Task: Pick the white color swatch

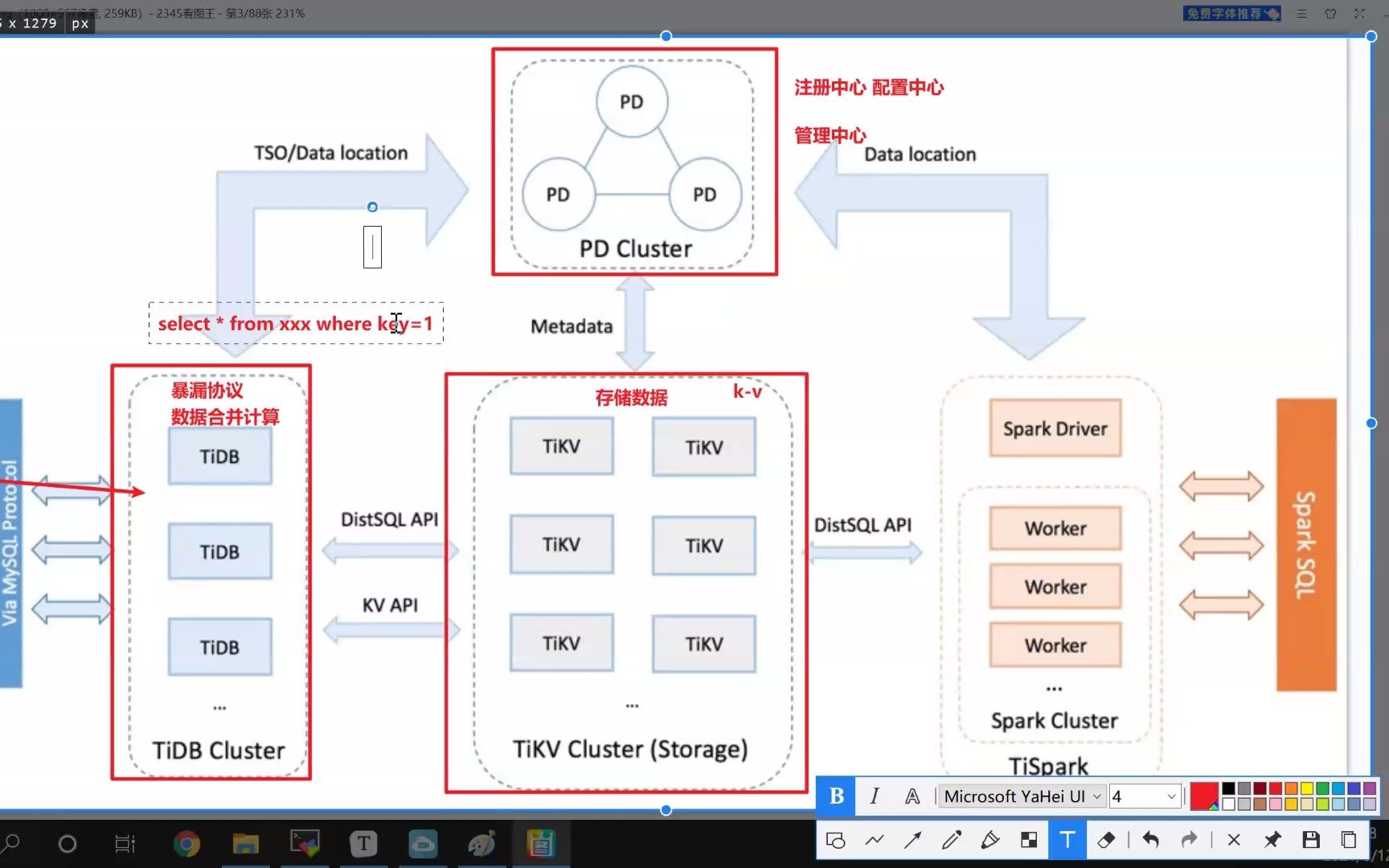Action: tap(1228, 804)
